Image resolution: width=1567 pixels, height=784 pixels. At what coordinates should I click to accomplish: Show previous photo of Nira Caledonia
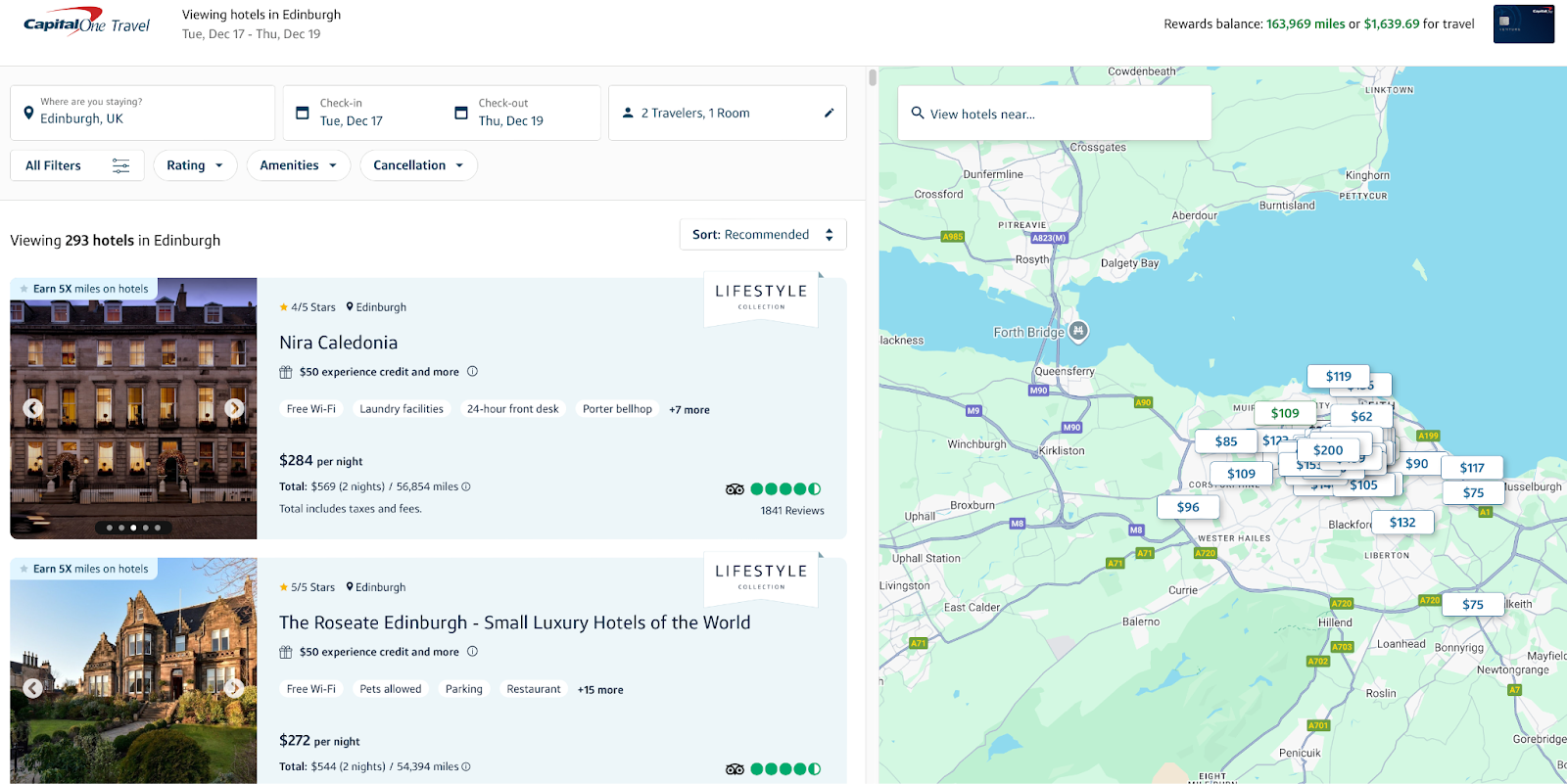pyautogui.click(x=32, y=408)
